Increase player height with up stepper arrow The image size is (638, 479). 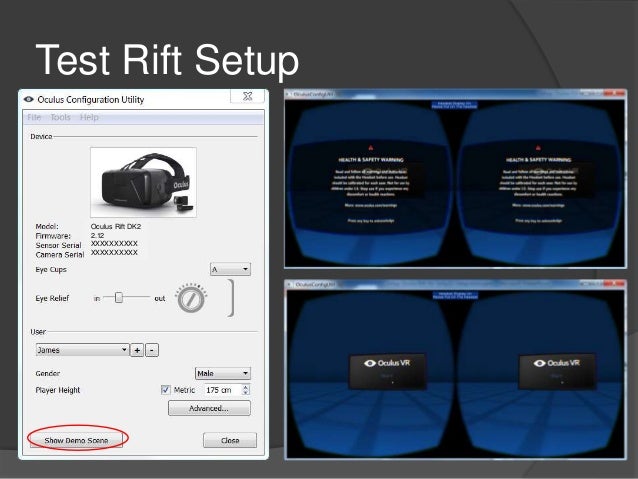point(245,387)
